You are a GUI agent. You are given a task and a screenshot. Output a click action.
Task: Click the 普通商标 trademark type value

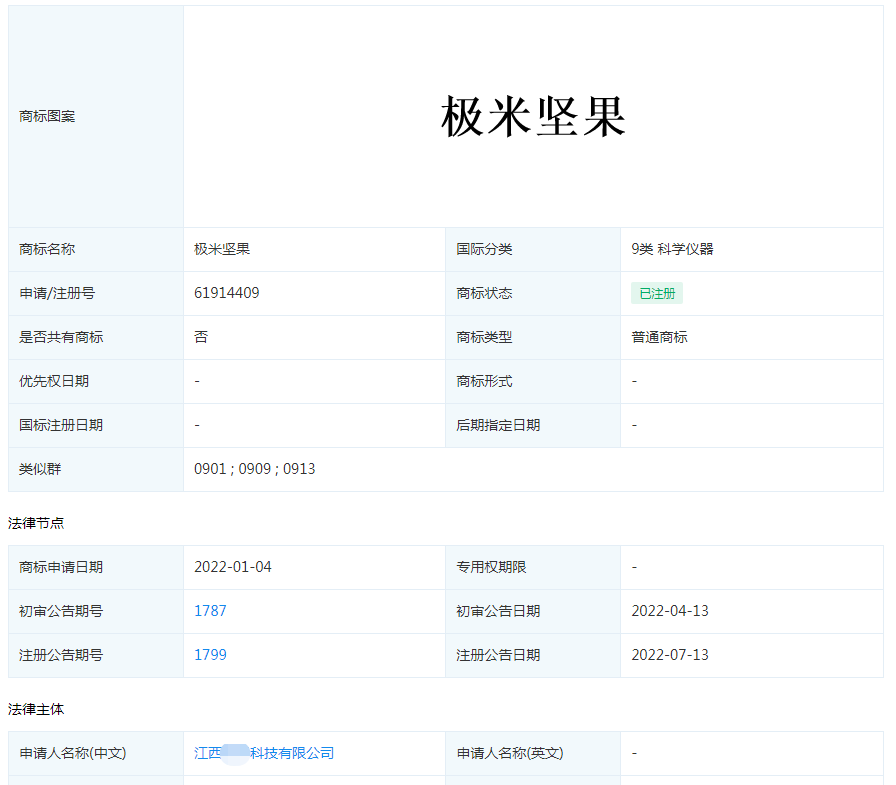659,337
